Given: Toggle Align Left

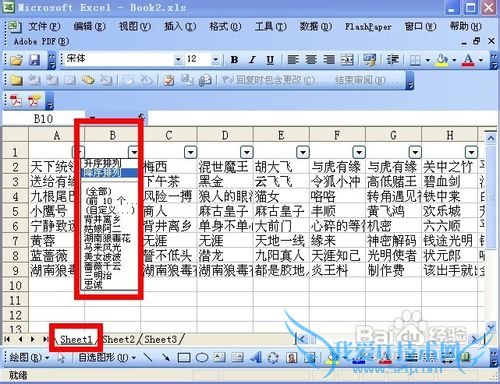Looking at the screenshot, I should tap(293, 60).
